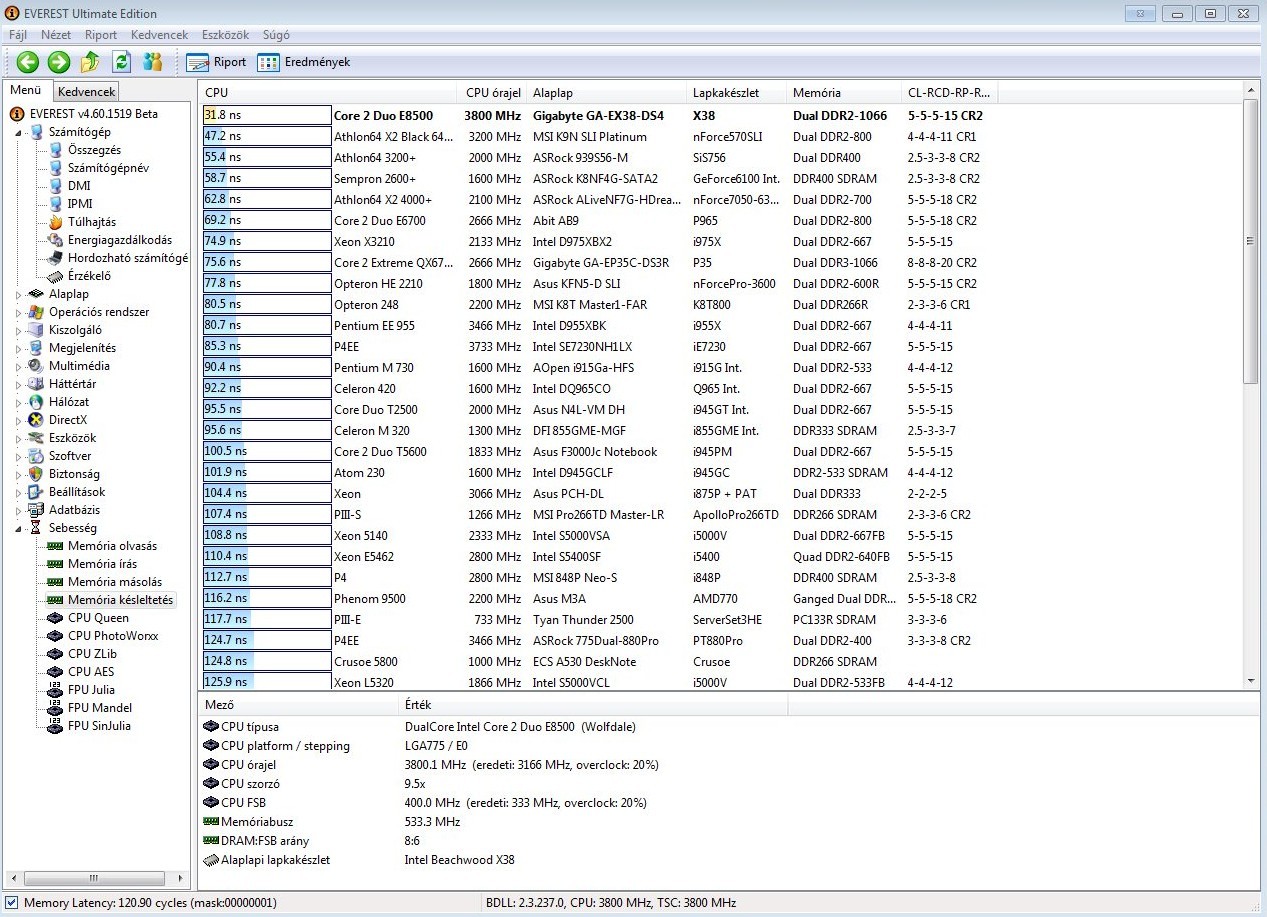Select Eszközök tree icon in sidebar
The image size is (1267, 917).
[x=37, y=438]
